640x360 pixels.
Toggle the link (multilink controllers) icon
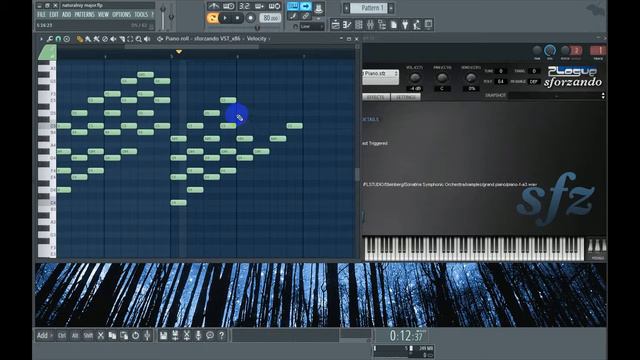click(x=305, y=16)
